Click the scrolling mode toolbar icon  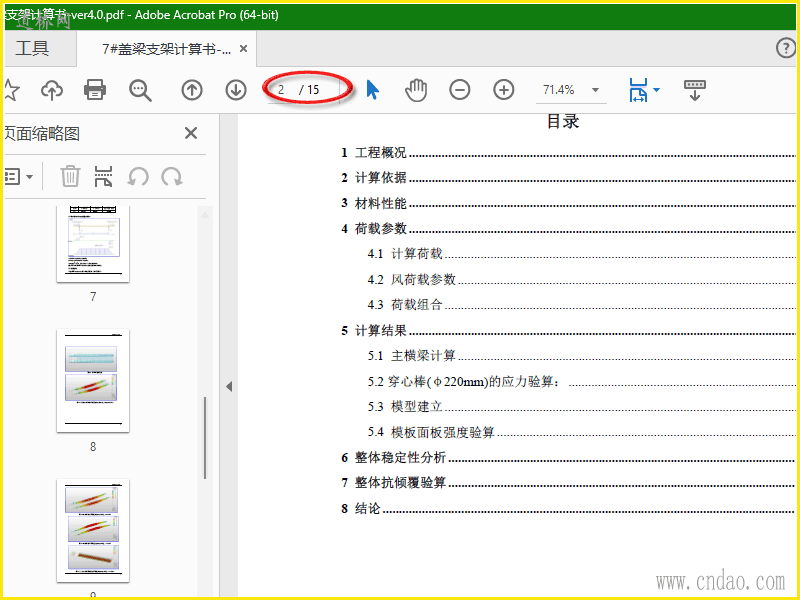(694, 90)
